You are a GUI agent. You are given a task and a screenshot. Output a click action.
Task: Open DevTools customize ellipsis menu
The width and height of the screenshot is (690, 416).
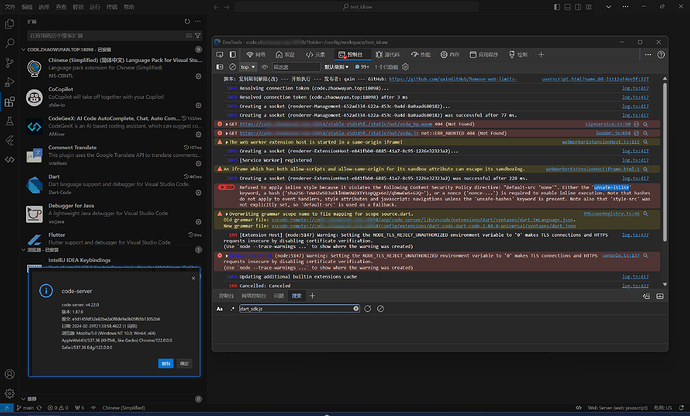click(648, 55)
